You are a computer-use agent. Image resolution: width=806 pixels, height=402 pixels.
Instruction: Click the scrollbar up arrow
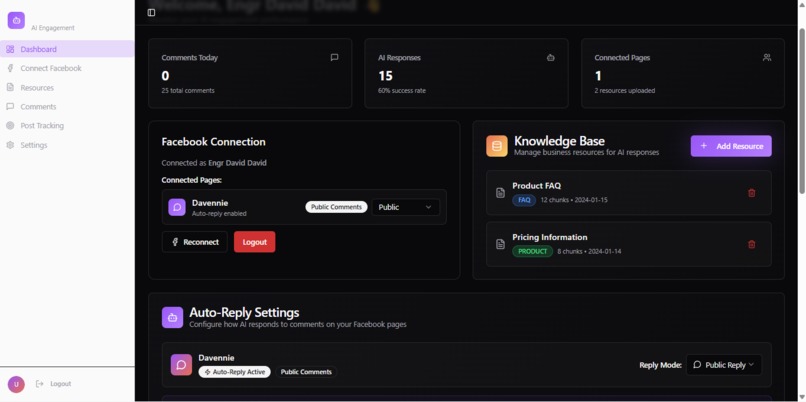click(802, 4)
